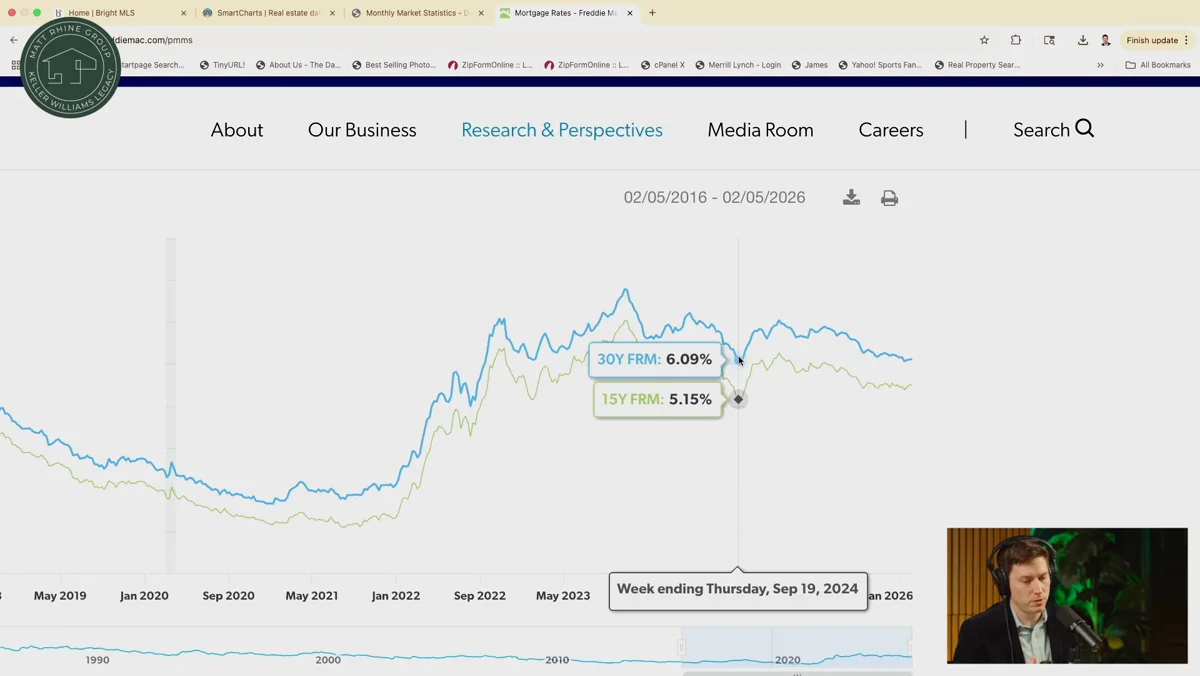1200x676 pixels.
Task: Click the Week ending Sep 19, 2024 tooltip
Action: tap(738, 590)
